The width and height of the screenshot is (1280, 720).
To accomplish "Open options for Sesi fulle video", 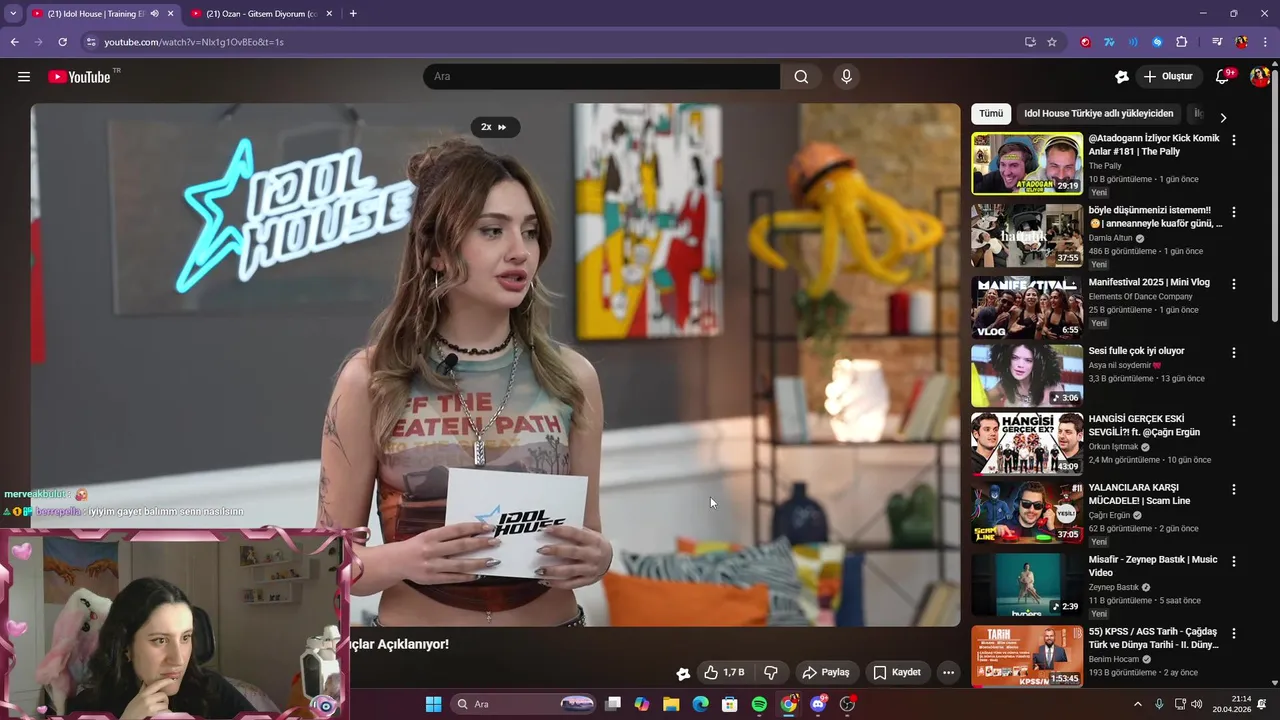I will click(x=1233, y=353).
